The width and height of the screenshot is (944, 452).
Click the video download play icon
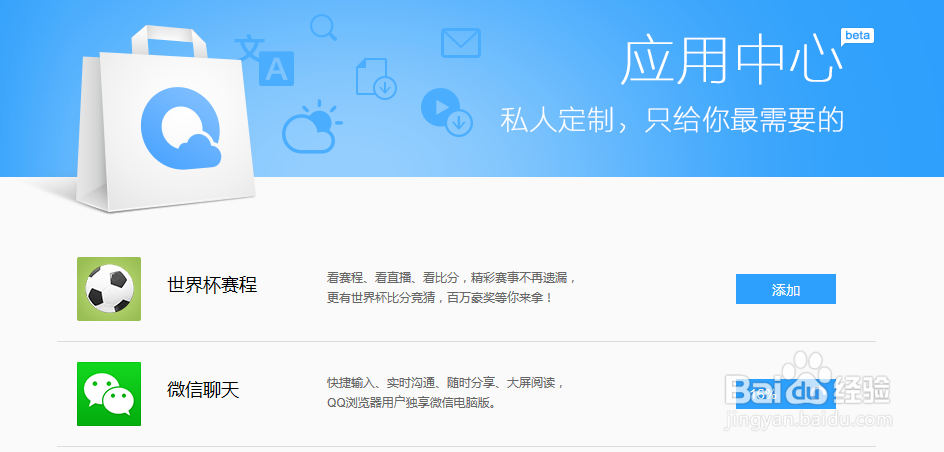pyautogui.click(x=446, y=112)
